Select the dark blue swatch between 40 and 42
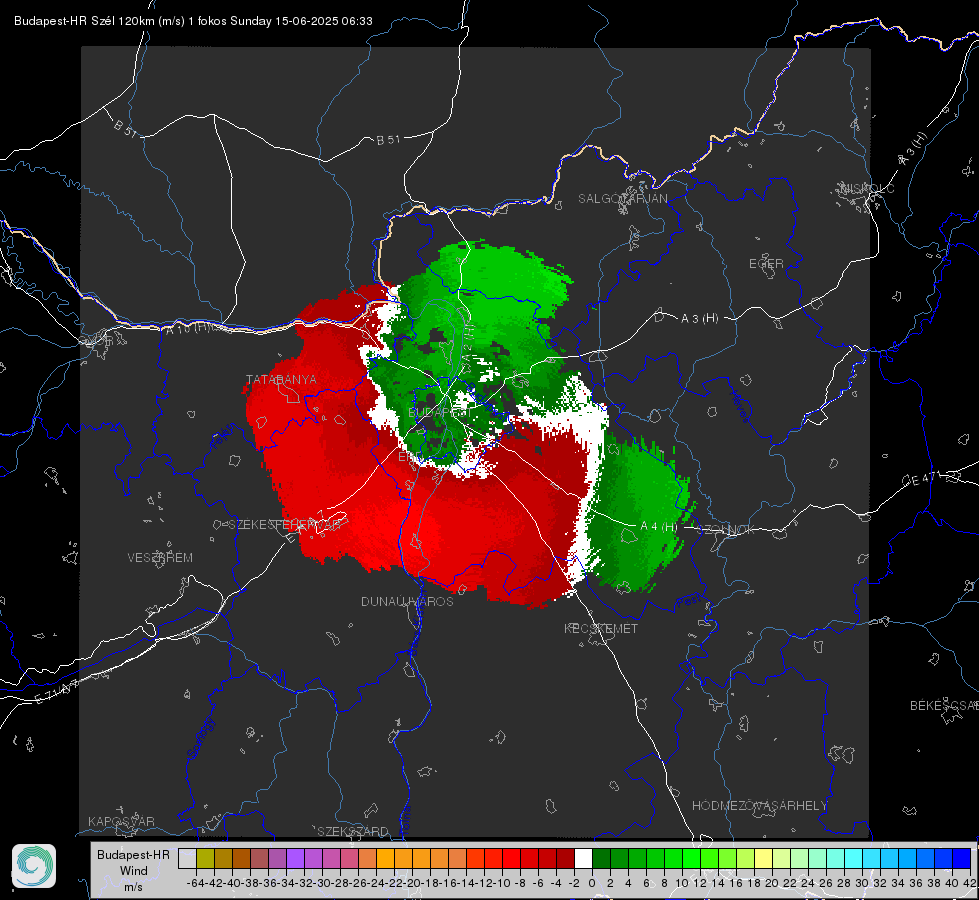Screen dimensions: 979x900 pyautogui.click(x=962, y=859)
